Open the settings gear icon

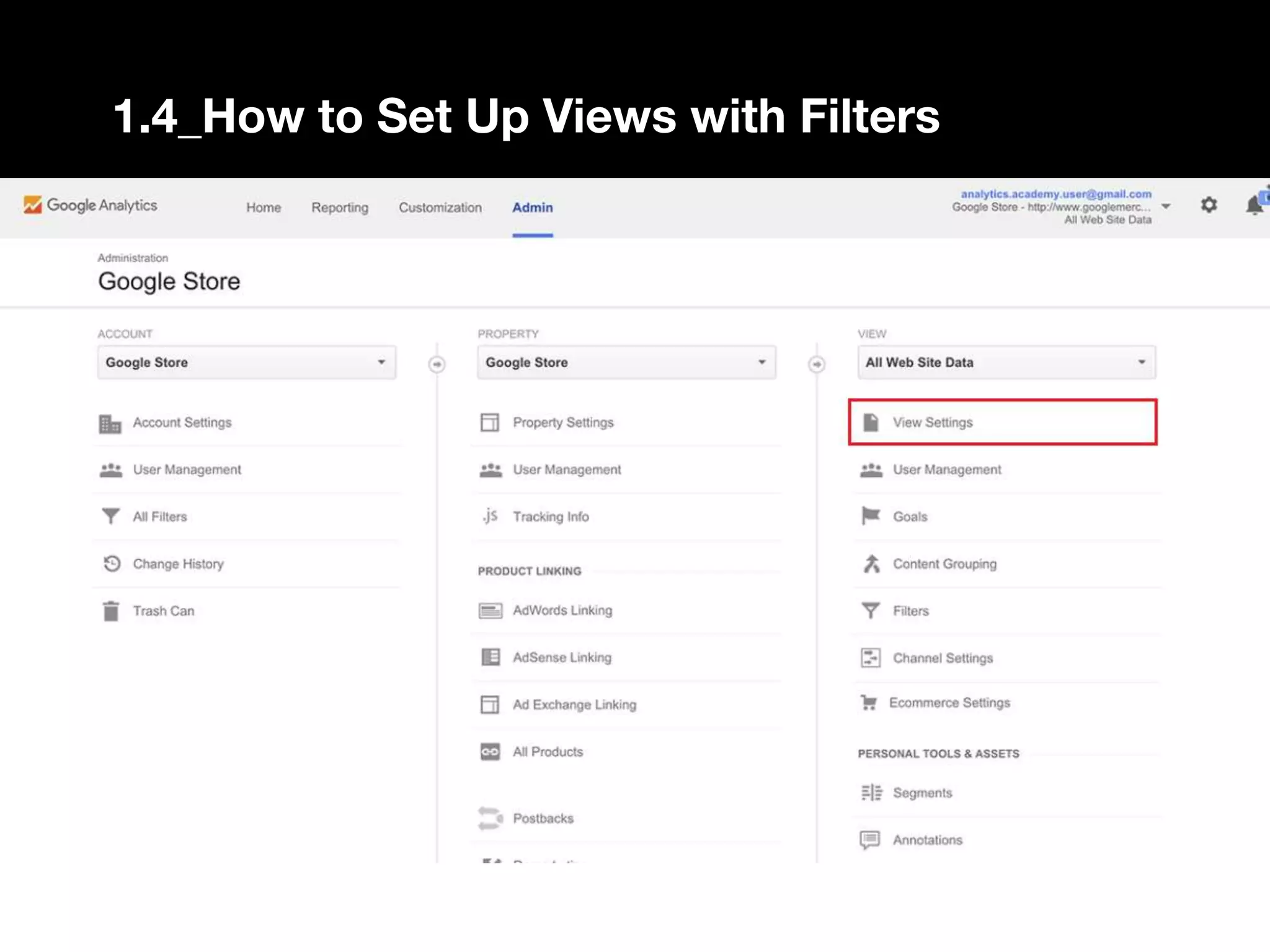coord(1209,205)
